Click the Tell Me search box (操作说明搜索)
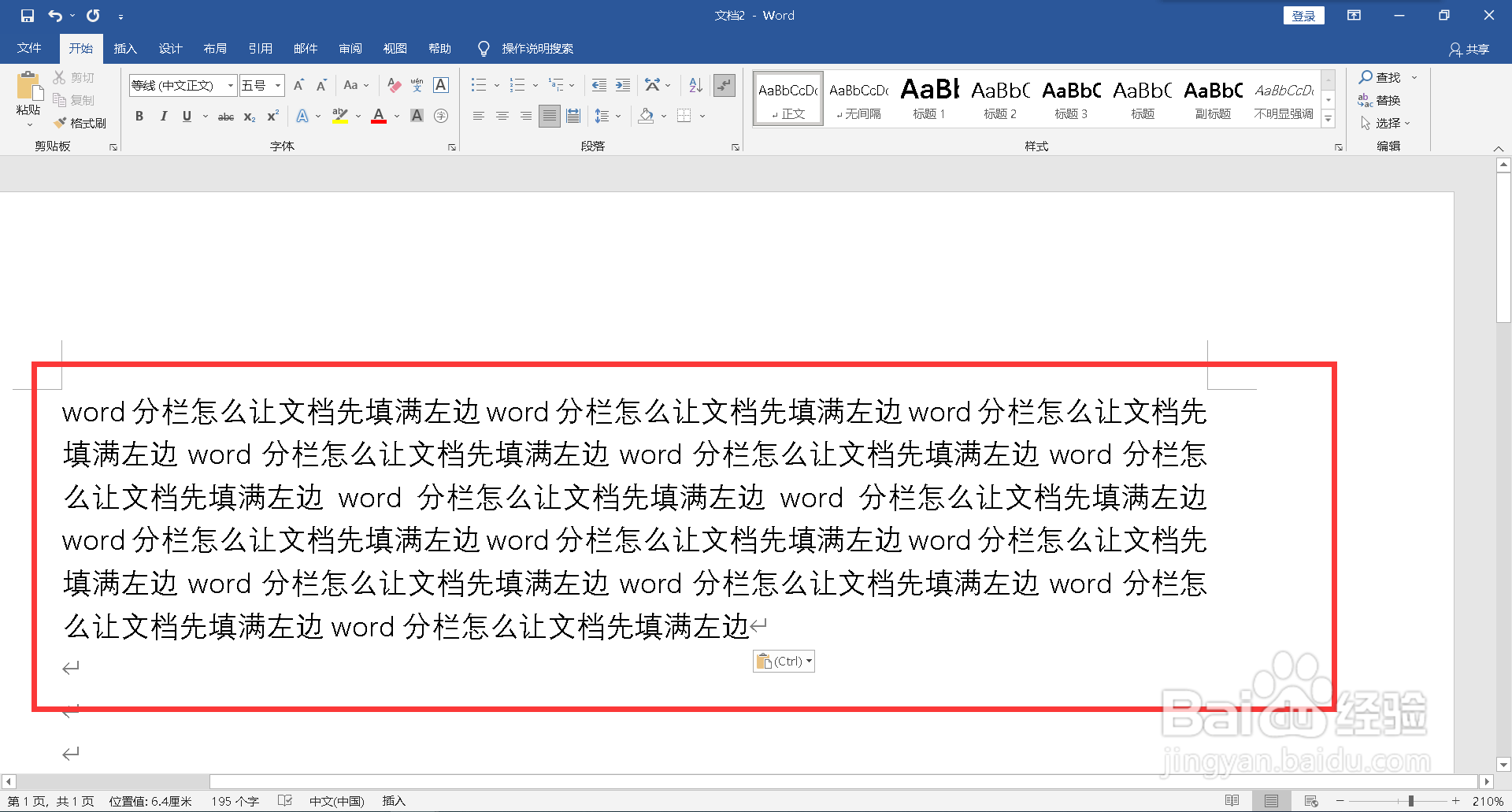This screenshot has height=812, width=1512. point(537,48)
